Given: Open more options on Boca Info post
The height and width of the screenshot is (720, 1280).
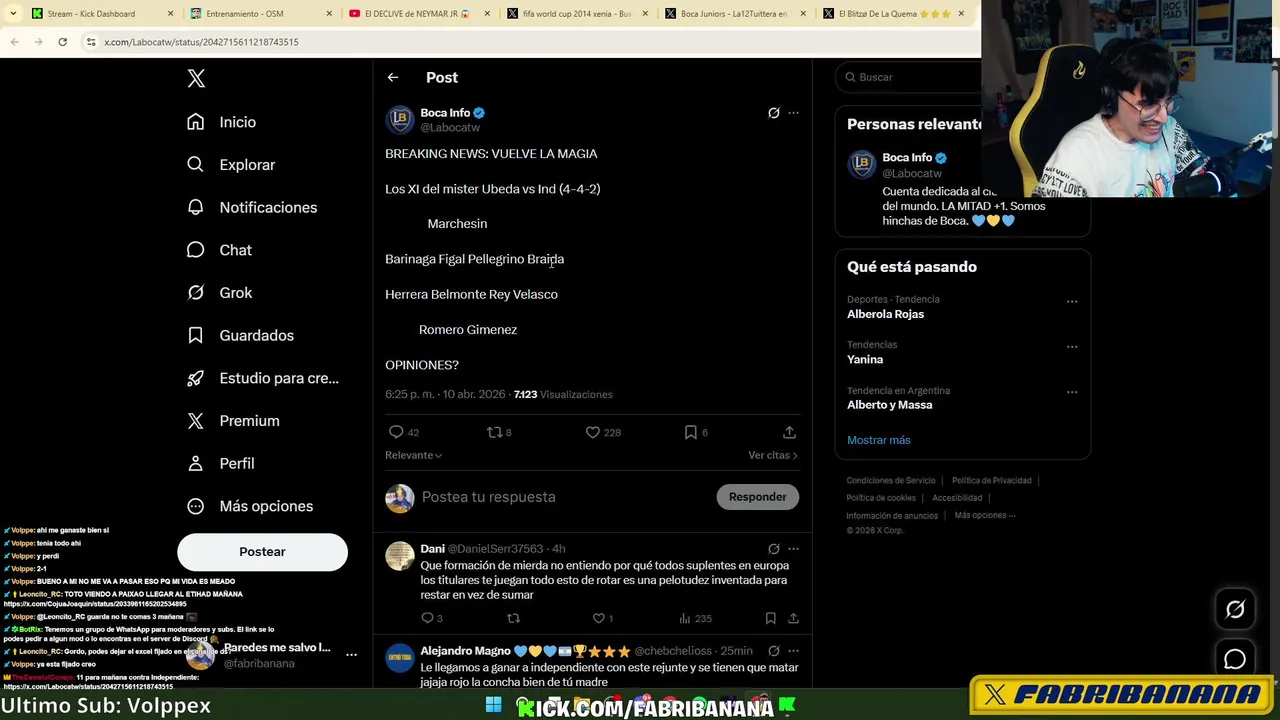Looking at the screenshot, I should (x=794, y=113).
